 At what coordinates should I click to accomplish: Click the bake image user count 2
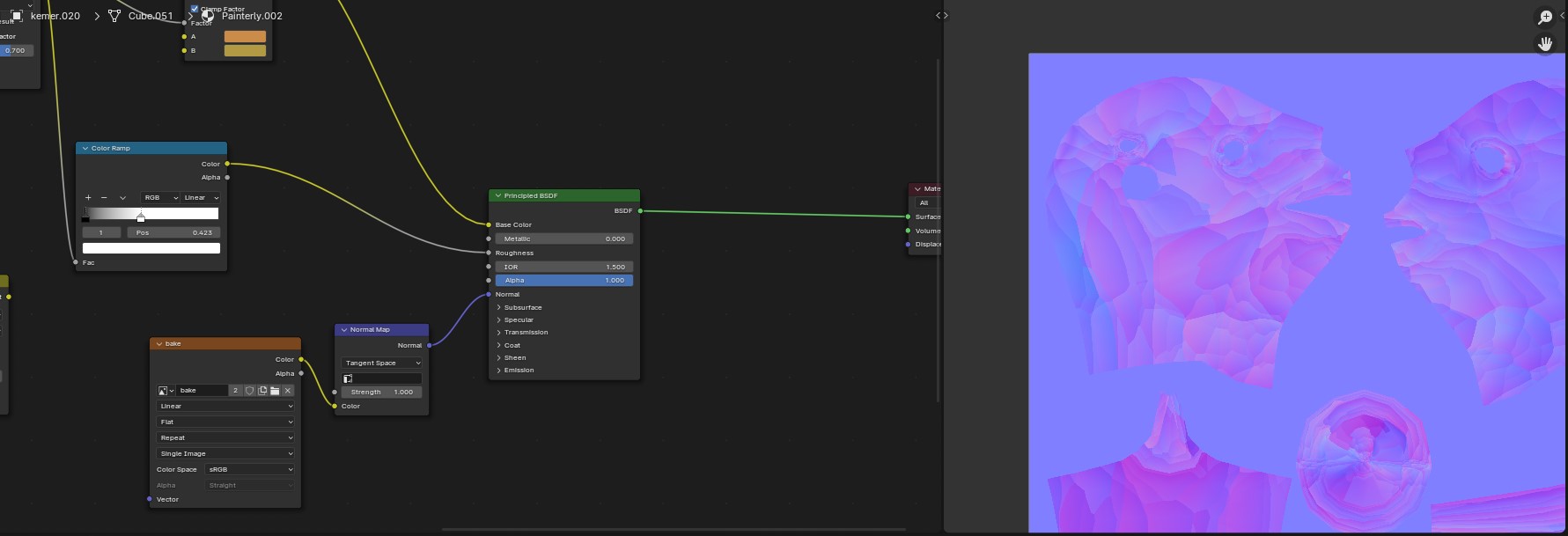pyautogui.click(x=235, y=391)
